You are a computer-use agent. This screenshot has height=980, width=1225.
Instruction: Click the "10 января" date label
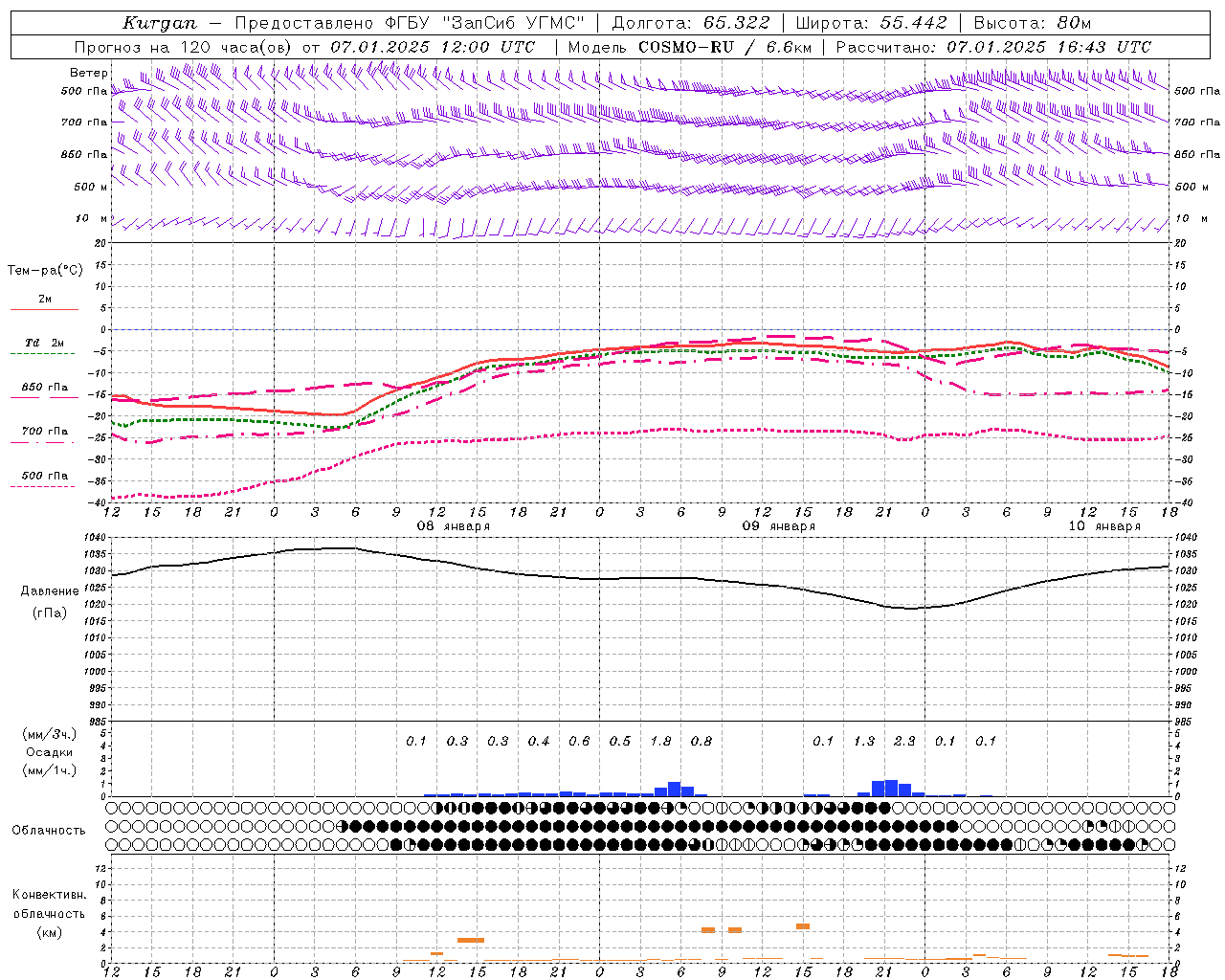point(1104,526)
